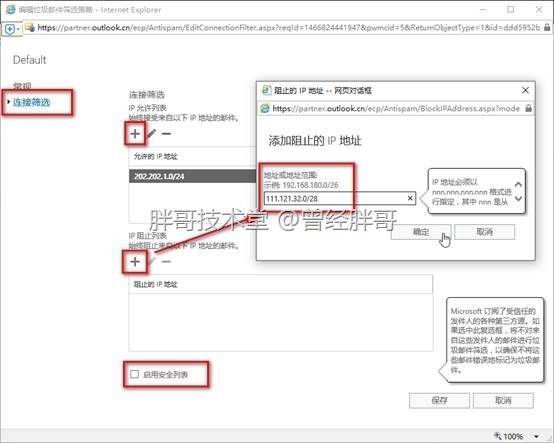Image resolution: width=554 pixels, height=443 pixels.
Task: Click the down arrow in the IP tooltip
Action: pos(518,199)
